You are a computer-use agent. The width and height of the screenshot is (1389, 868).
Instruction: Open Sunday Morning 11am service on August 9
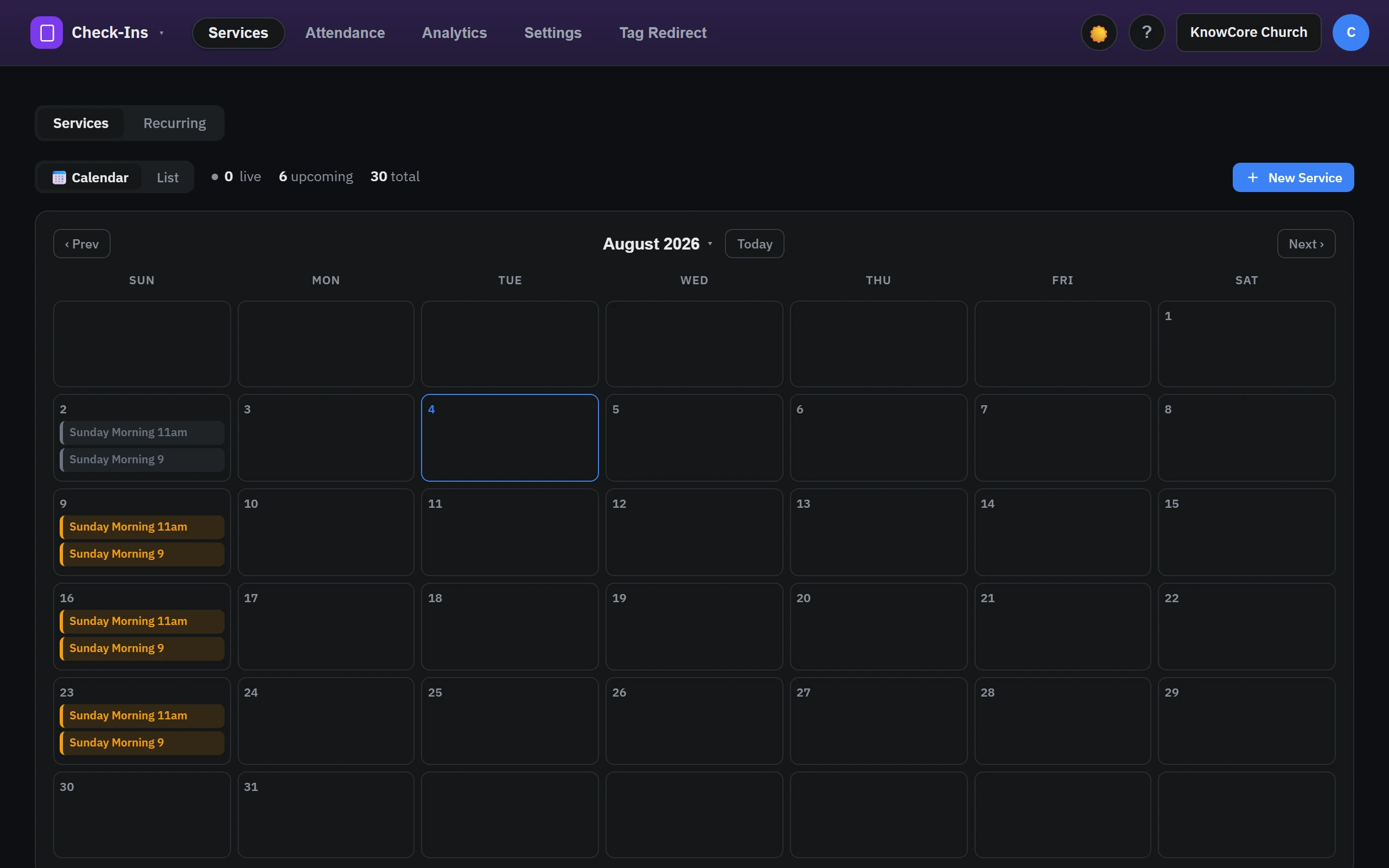(x=142, y=526)
